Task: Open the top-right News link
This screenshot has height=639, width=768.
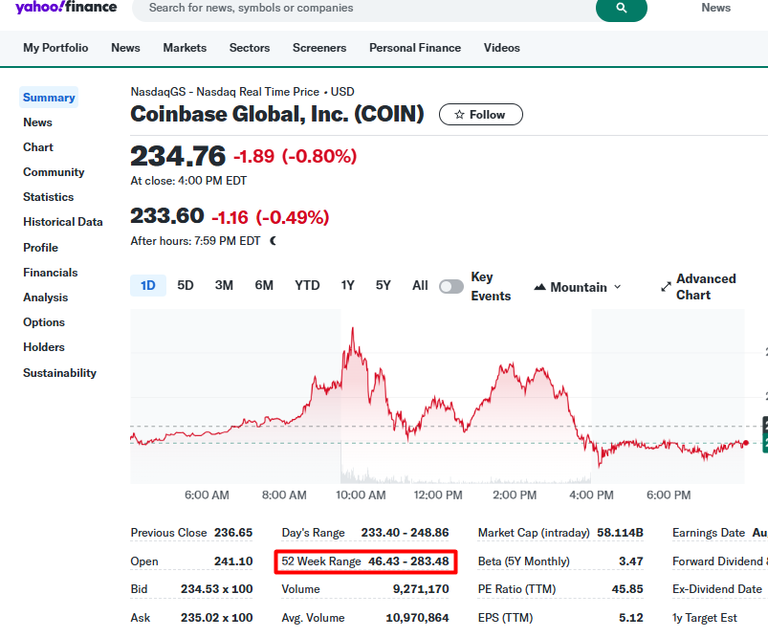Action: pyautogui.click(x=716, y=8)
